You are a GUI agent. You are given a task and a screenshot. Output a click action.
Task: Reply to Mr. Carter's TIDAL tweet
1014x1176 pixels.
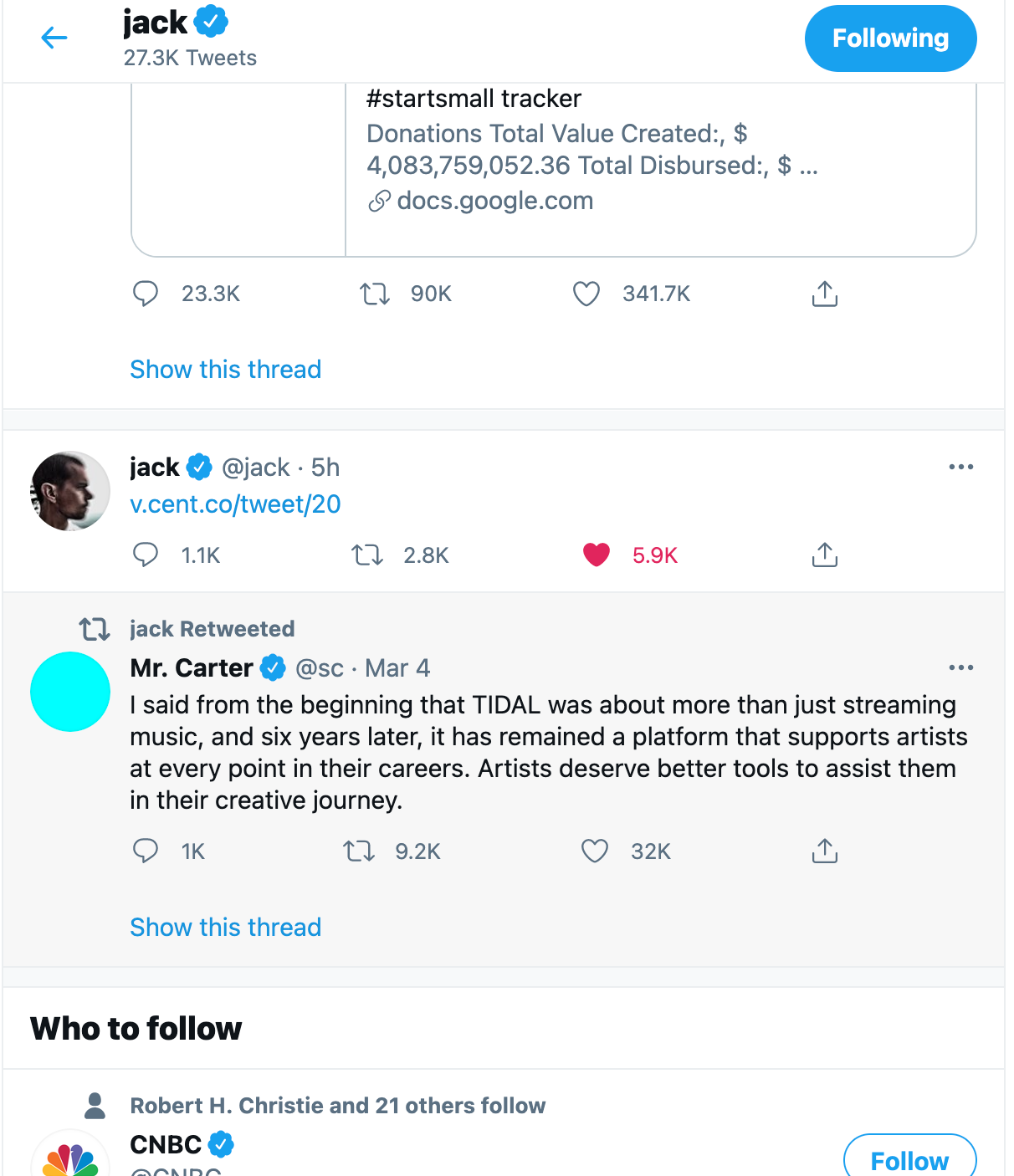146,851
